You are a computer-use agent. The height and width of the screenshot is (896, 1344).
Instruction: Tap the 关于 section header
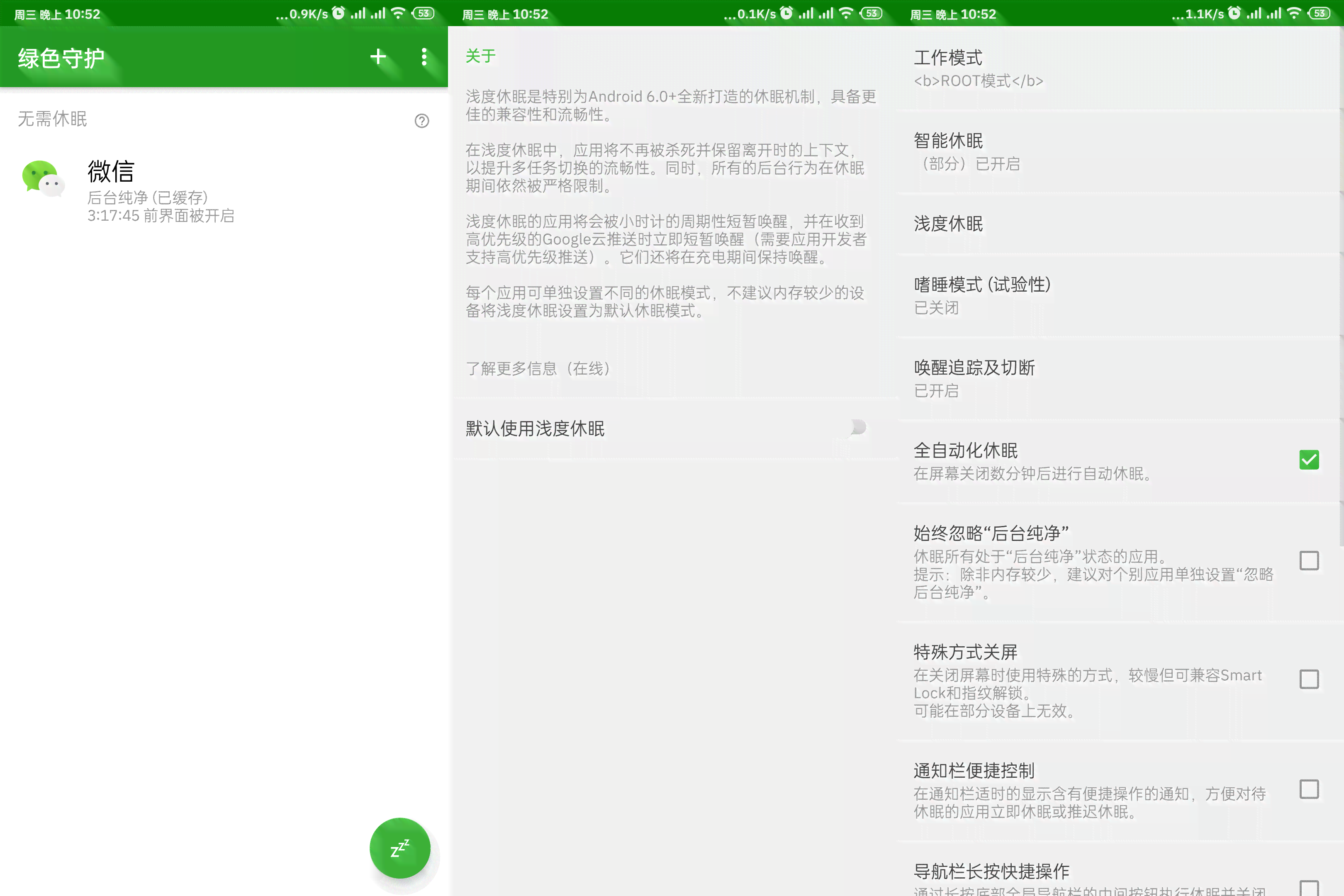[x=481, y=56]
